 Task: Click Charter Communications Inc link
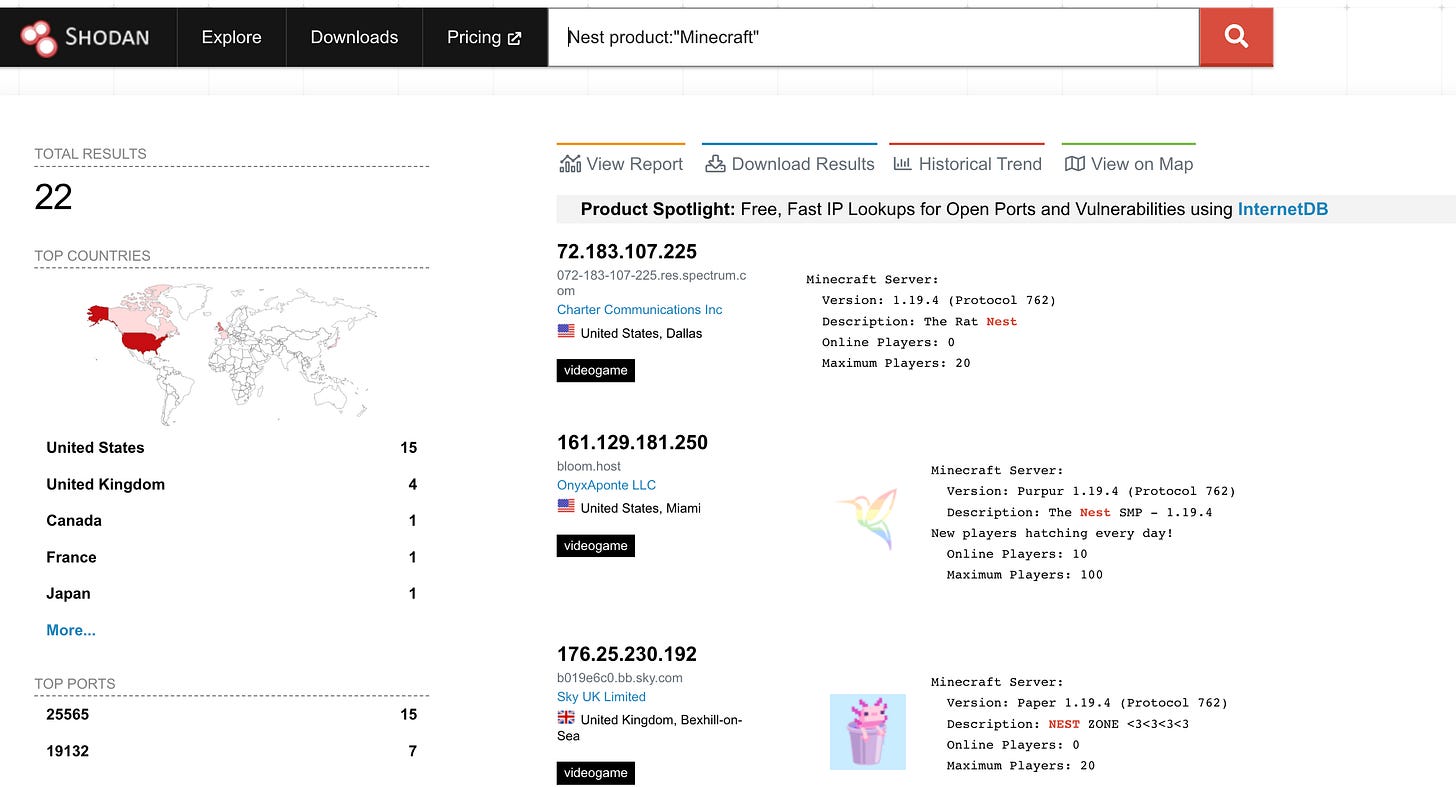640,310
